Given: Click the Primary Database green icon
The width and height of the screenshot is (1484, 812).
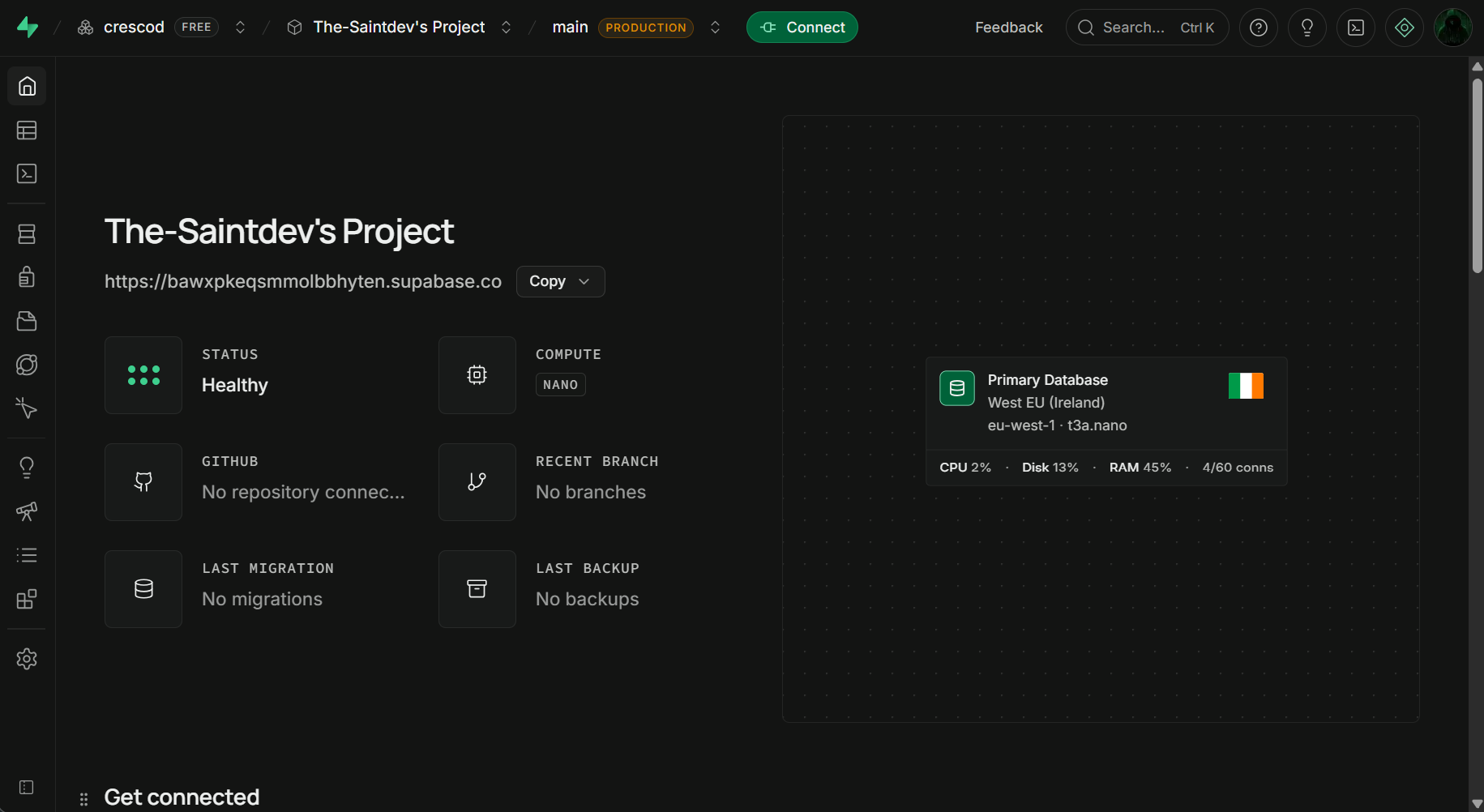Looking at the screenshot, I should 957,388.
